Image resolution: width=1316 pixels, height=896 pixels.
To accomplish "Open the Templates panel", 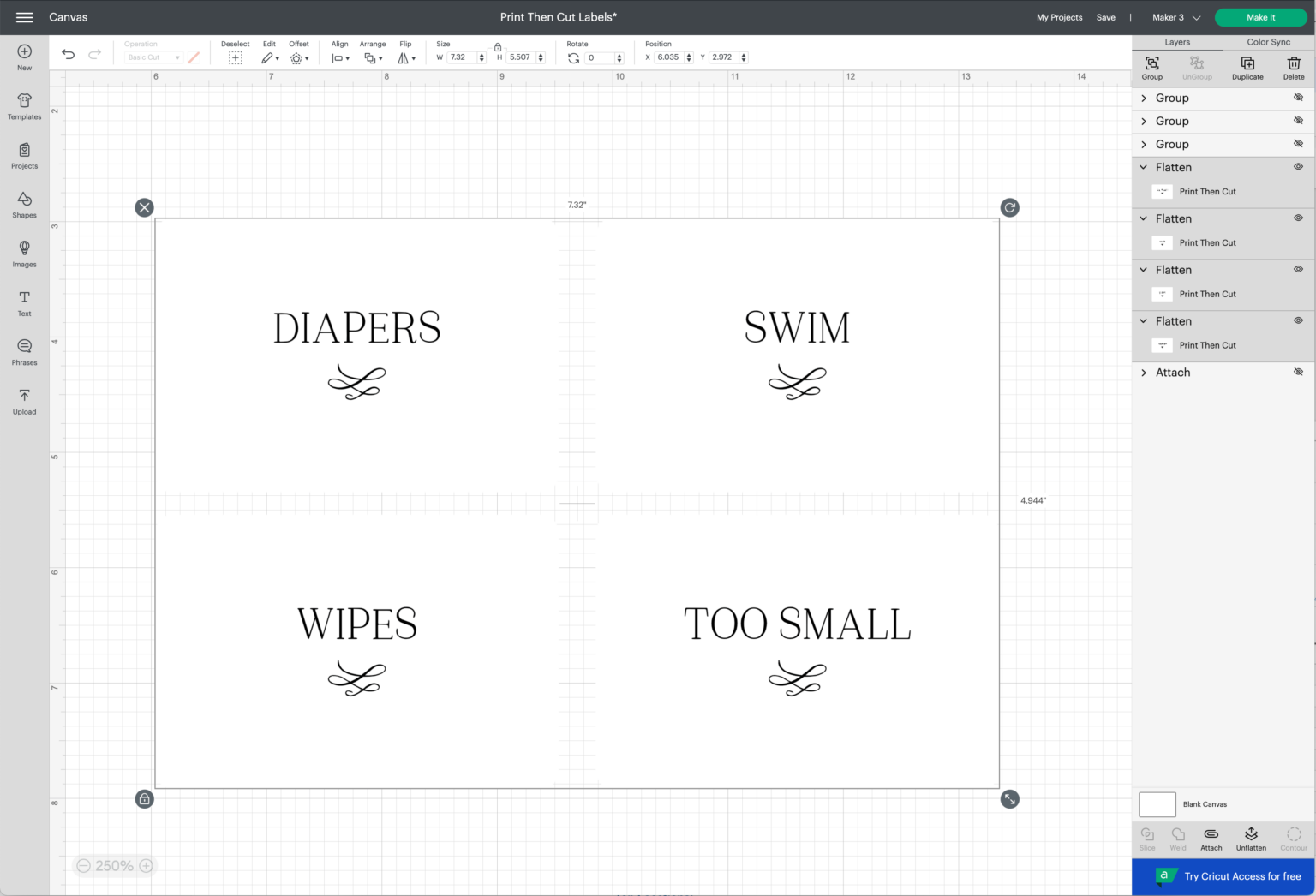I will coord(24,106).
